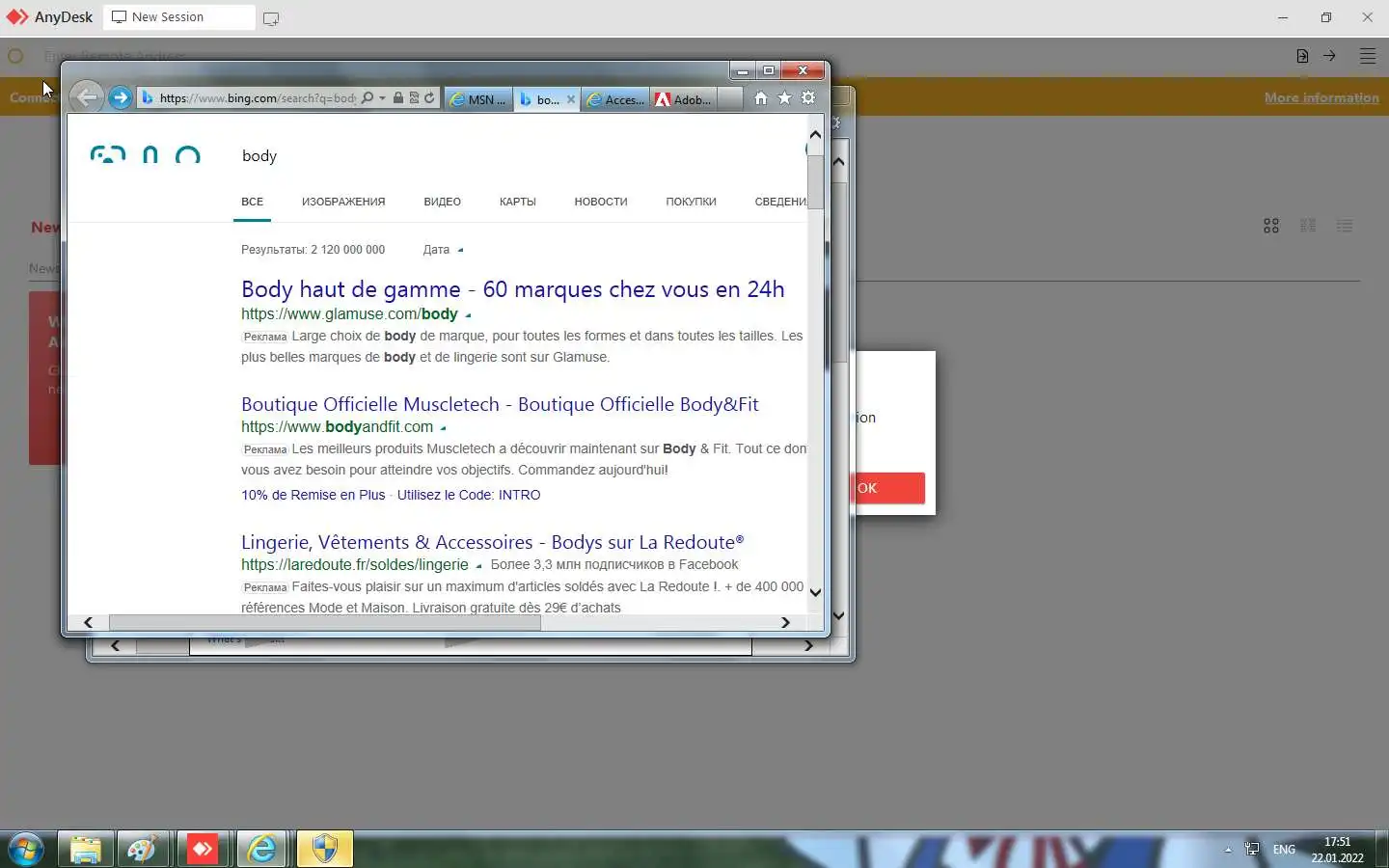Click the Bing logo on the page

(146, 155)
